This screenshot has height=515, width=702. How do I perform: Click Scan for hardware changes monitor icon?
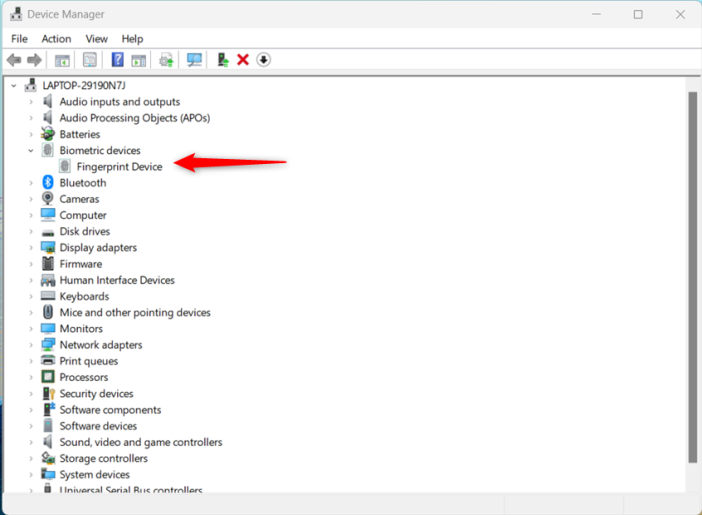194,60
